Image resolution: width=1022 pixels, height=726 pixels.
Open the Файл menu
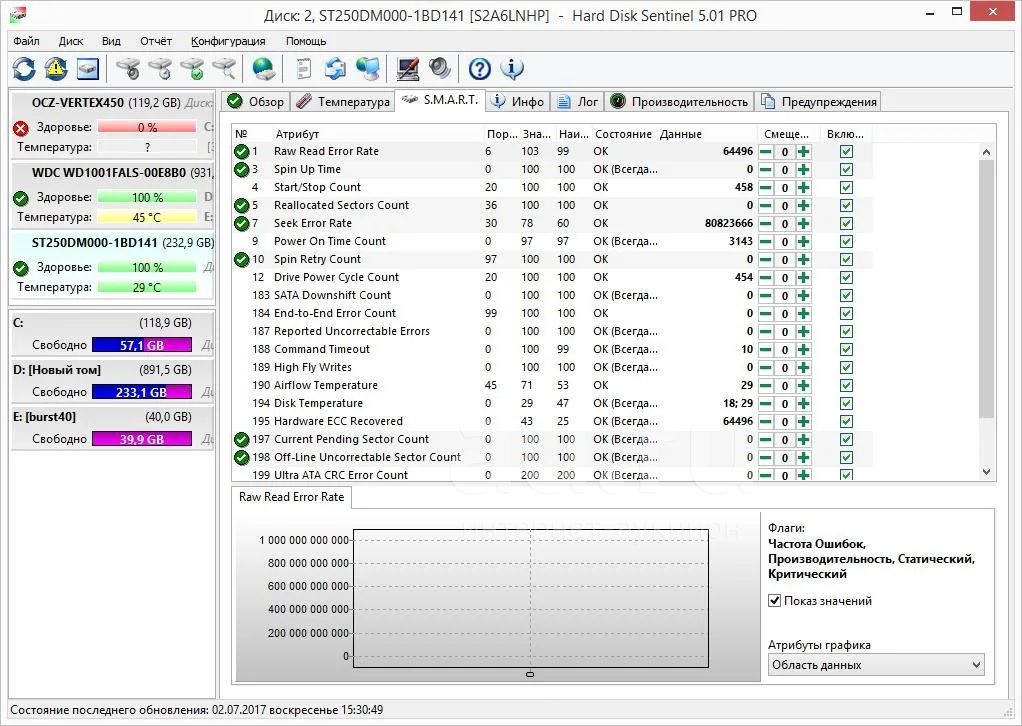coord(26,41)
